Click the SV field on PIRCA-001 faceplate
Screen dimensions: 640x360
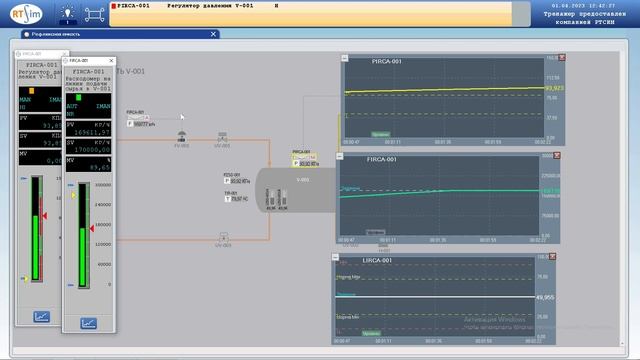point(40,140)
